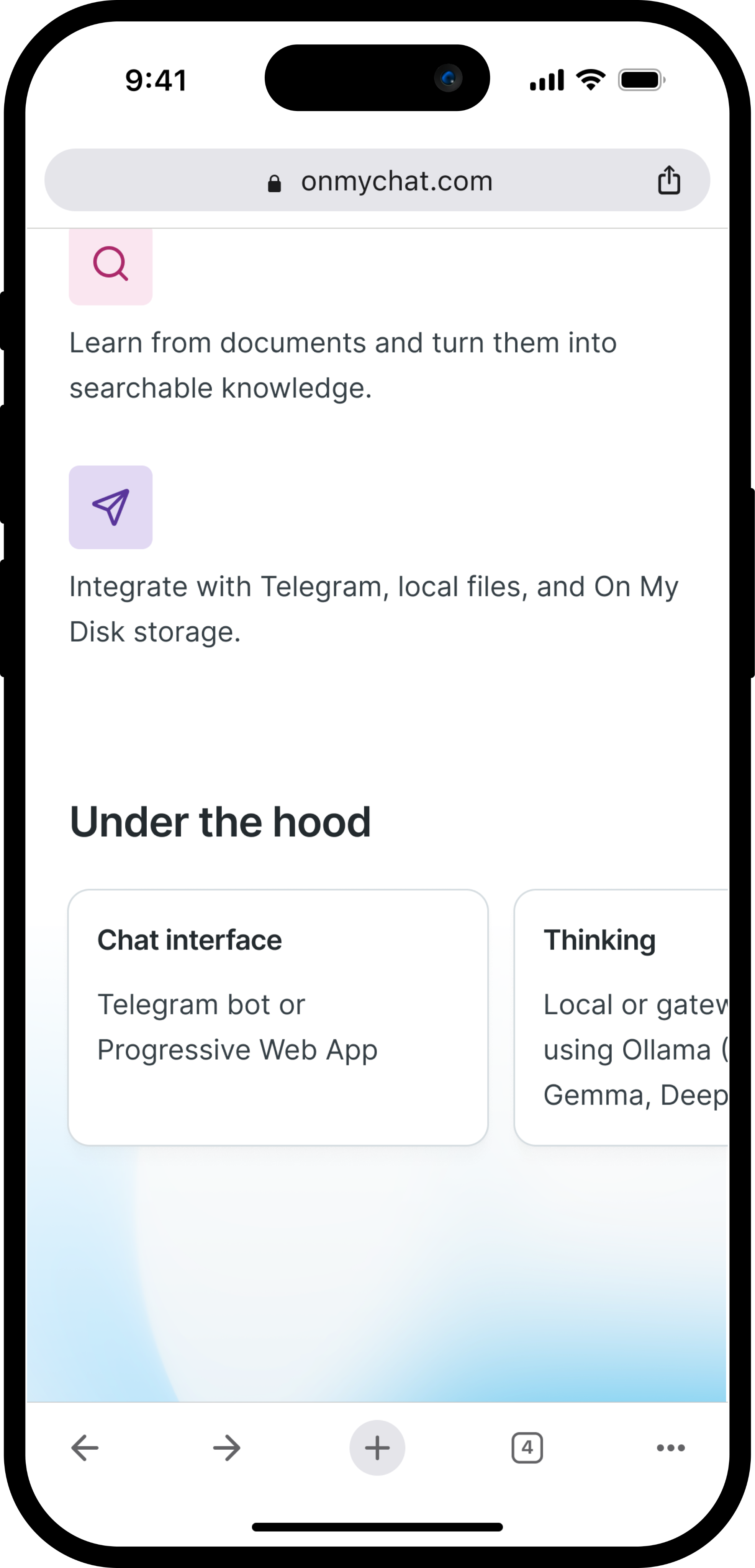Click the "Learn from documents" description text
The width and height of the screenshot is (755, 1568).
[x=343, y=365]
